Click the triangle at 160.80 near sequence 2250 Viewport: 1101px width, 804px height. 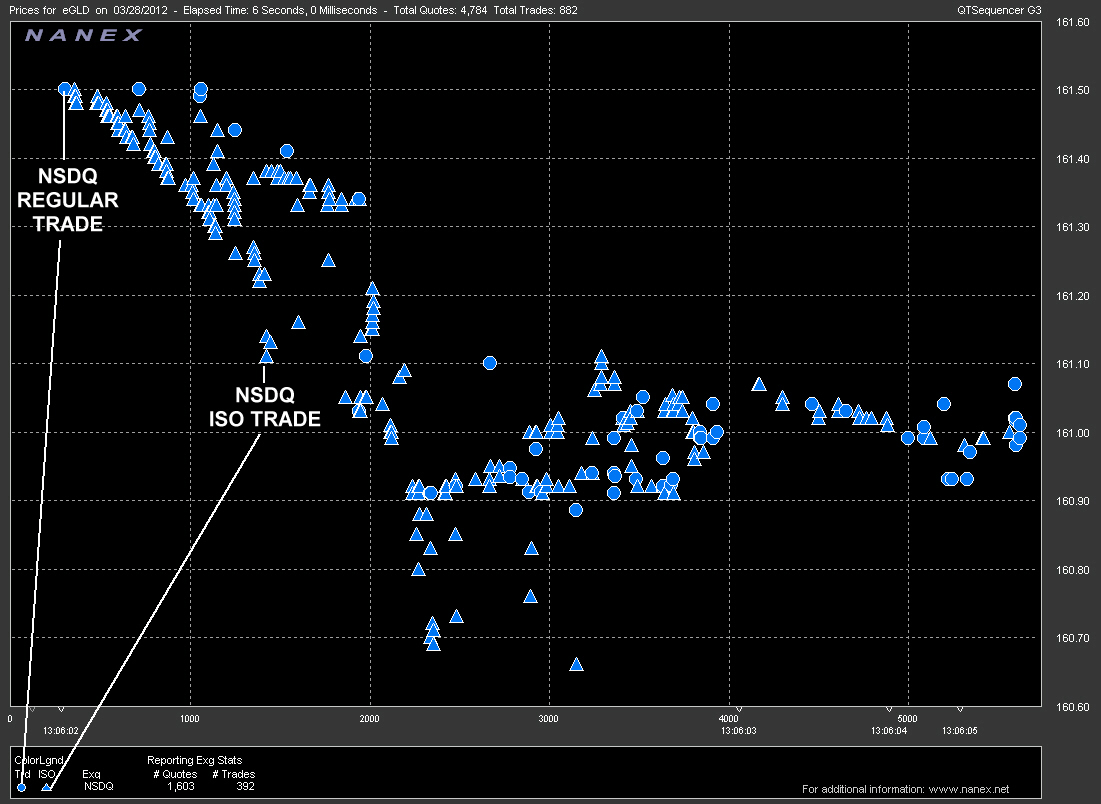point(418,569)
